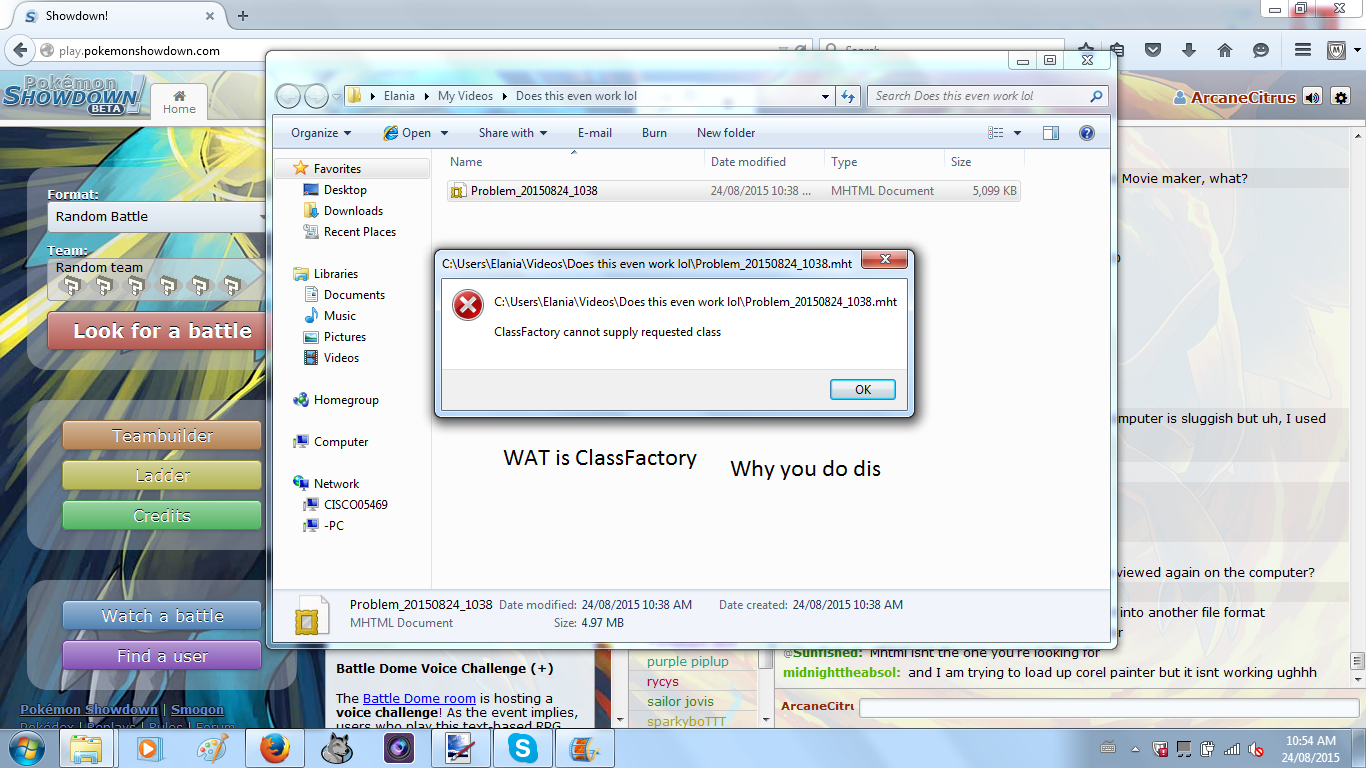This screenshot has height=768, width=1366.
Task: Open Windows Start menu
Action: [25, 747]
